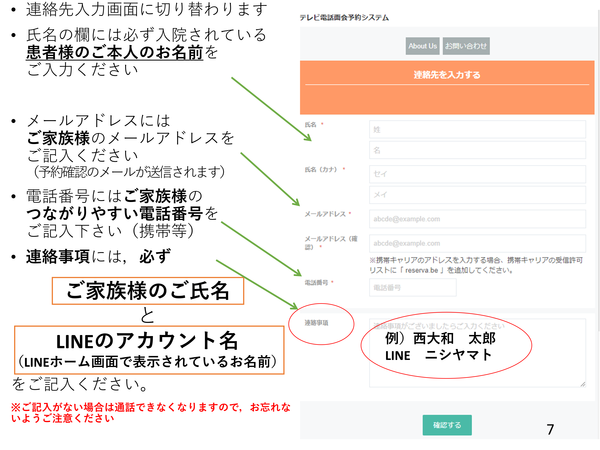Image resolution: width=600 pixels, height=450 pixels.
Task: Click the 名 first name field
Action: (476, 151)
